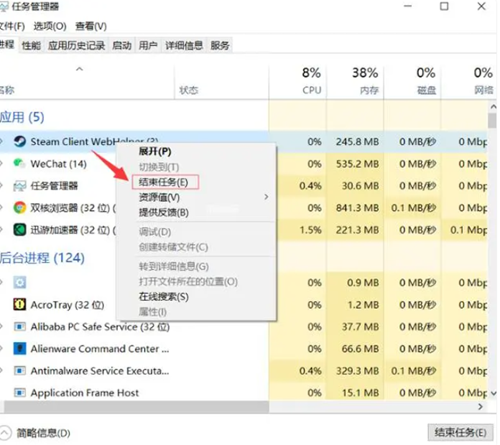This screenshot has width=500, height=445.
Task: Expand the Antimalware Service Executable row
Action: click(x=2, y=371)
